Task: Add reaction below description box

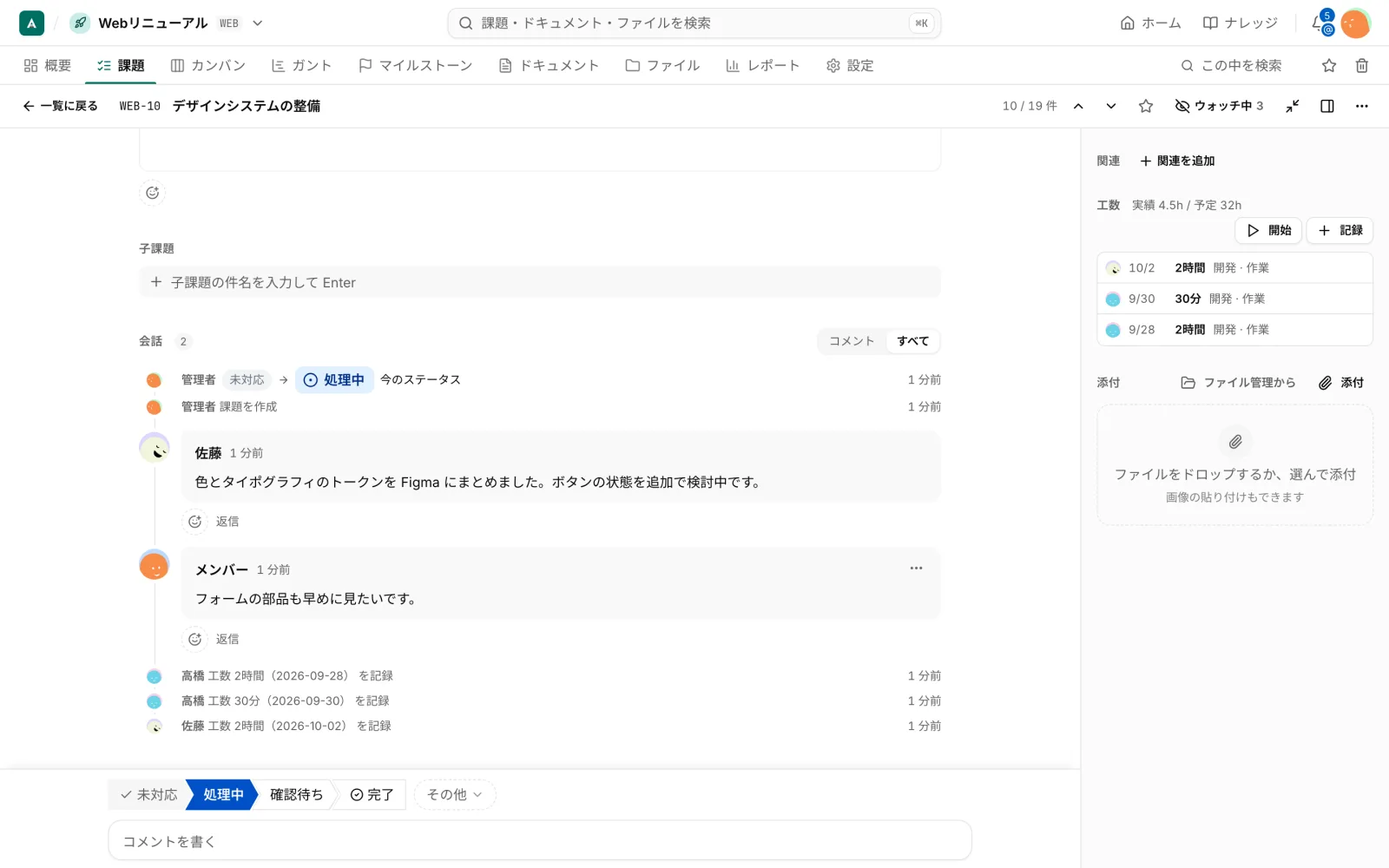Action: click(x=152, y=193)
